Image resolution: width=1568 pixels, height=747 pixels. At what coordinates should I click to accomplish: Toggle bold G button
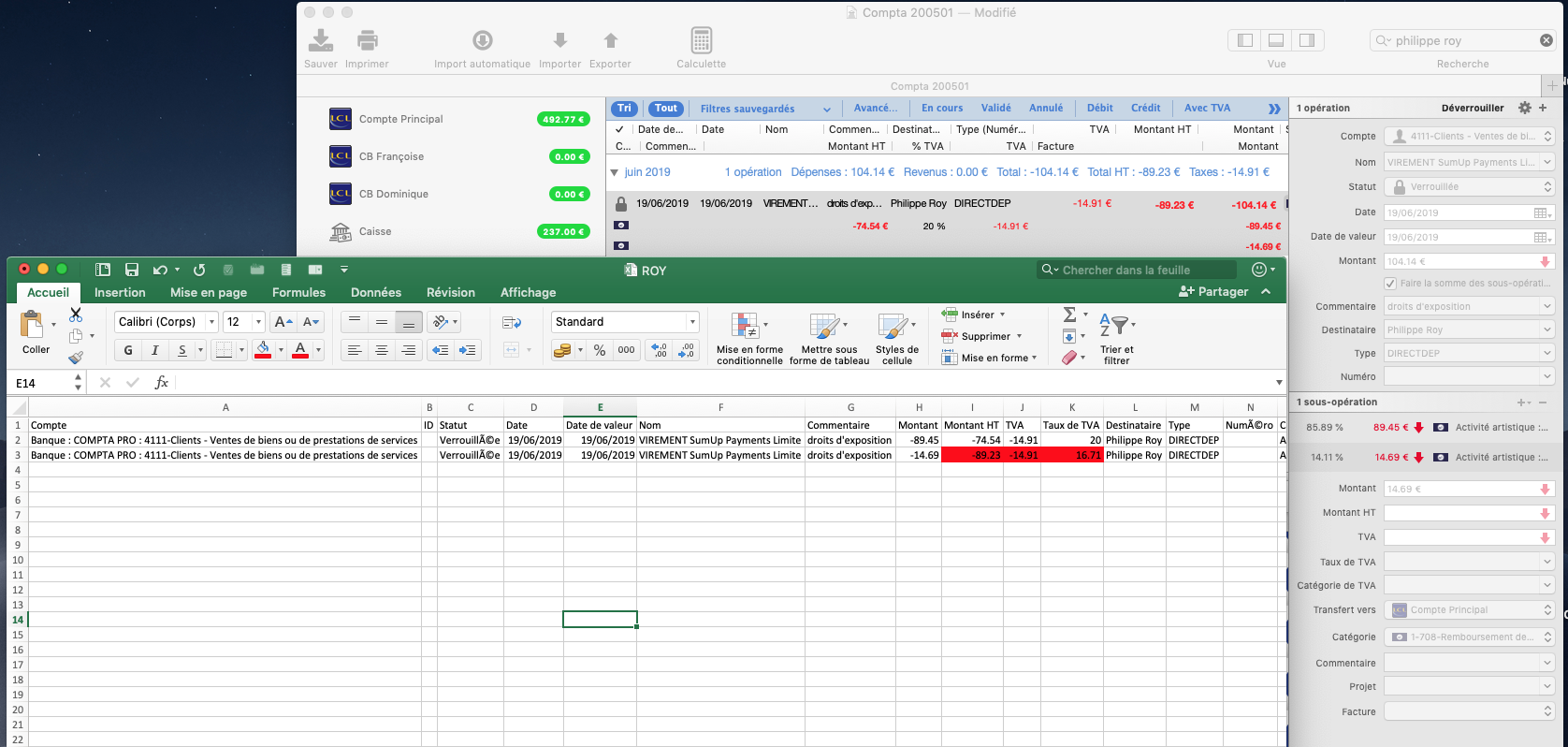pos(128,350)
